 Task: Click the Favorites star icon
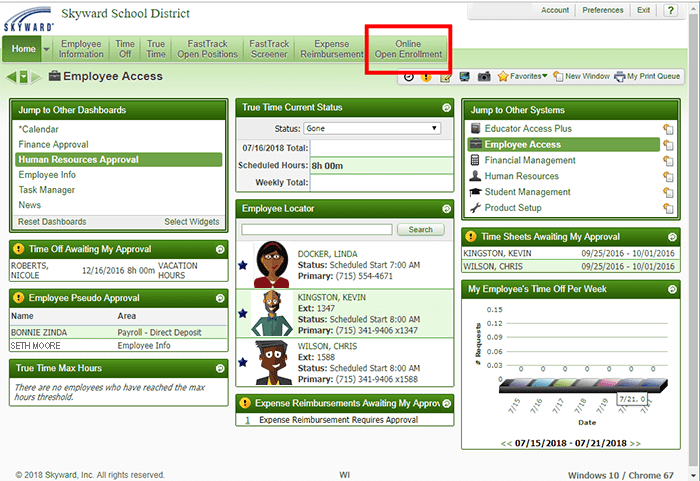[x=503, y=76]
